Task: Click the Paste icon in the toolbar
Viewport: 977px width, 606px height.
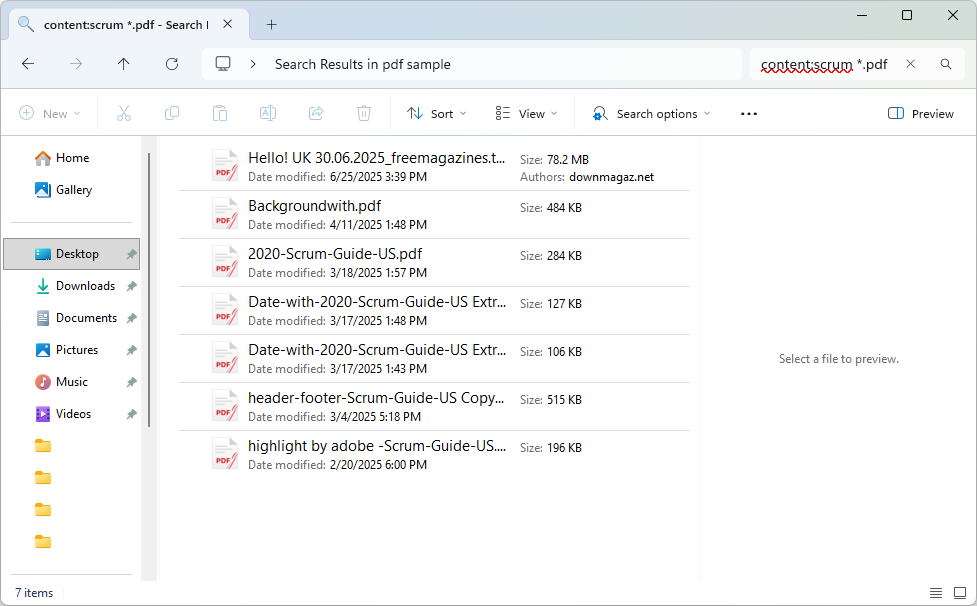Action: (x=219, y=113)
